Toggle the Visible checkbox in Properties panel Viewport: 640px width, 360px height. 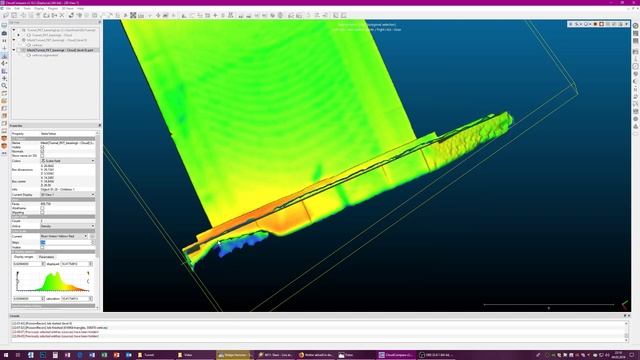tap(42, 147)
